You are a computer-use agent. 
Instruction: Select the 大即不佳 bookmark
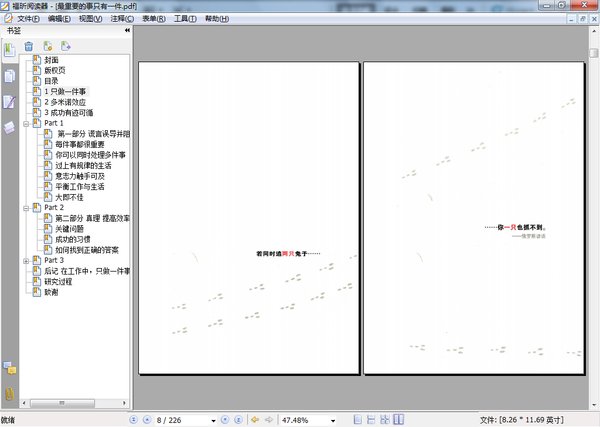69,197
